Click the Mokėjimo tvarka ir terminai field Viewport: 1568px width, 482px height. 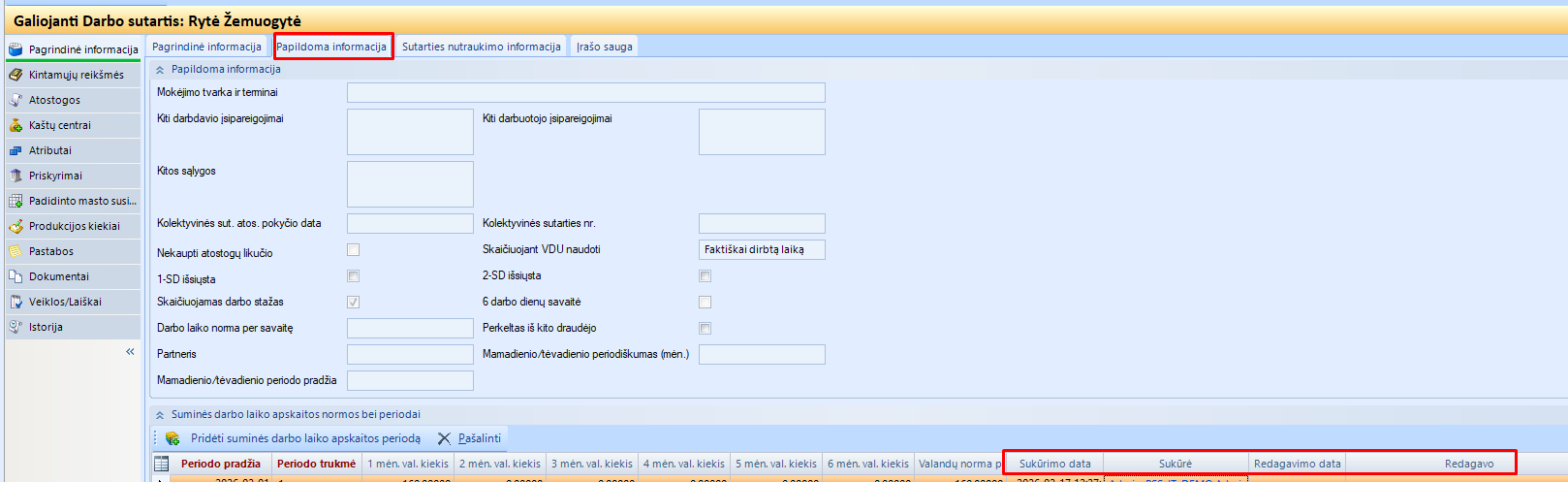point(585,92)
